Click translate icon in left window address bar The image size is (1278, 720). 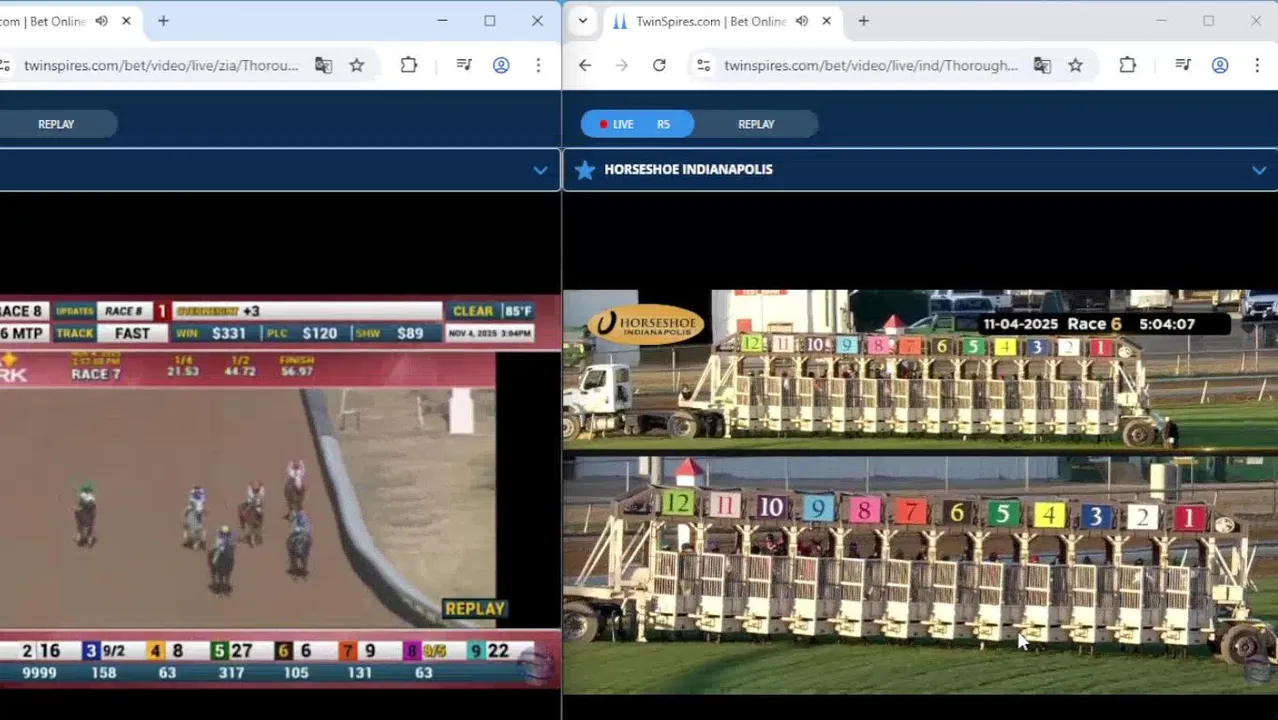coord(323,65)
